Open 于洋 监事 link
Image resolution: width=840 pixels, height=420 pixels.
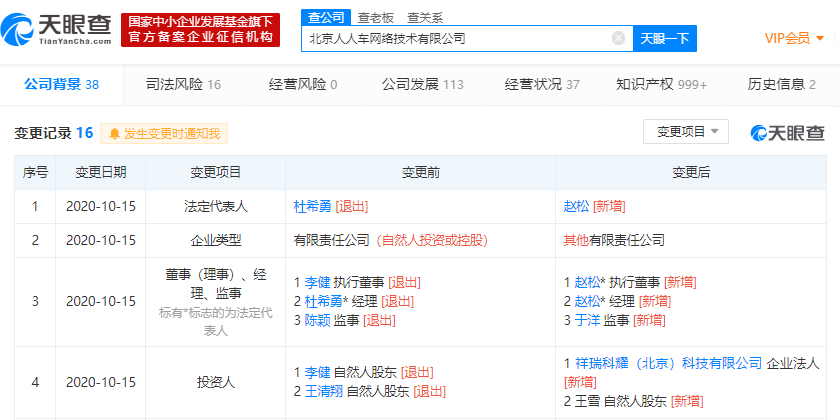(587, 320)
